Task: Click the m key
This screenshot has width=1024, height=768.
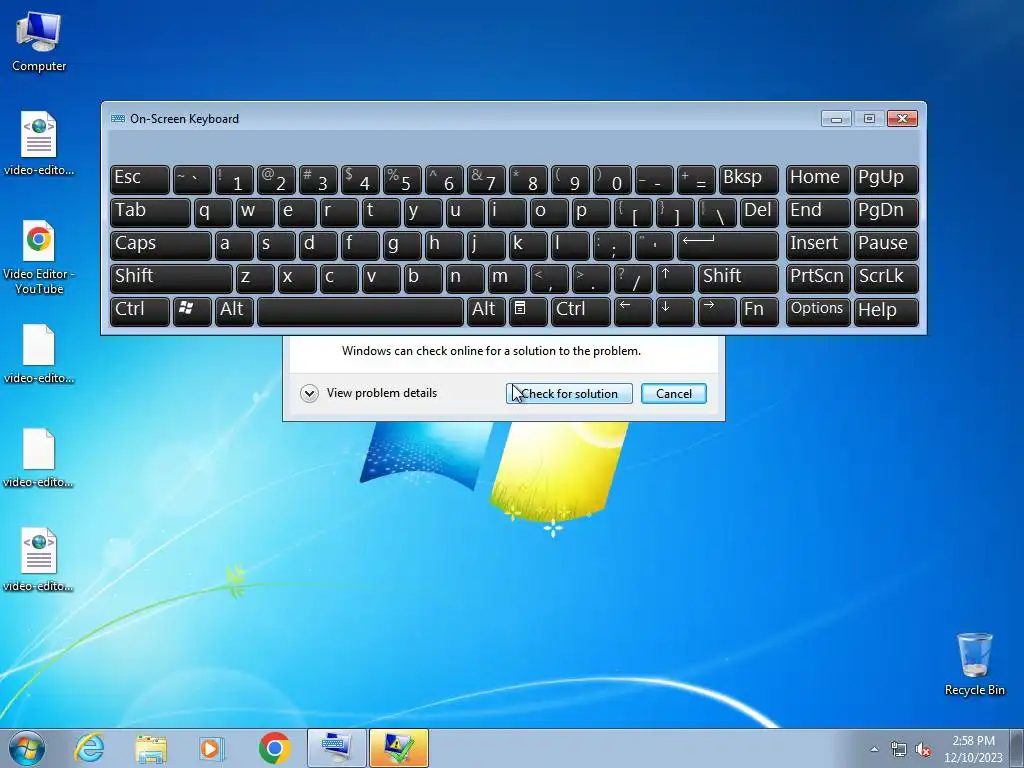Action: [507, 278]
